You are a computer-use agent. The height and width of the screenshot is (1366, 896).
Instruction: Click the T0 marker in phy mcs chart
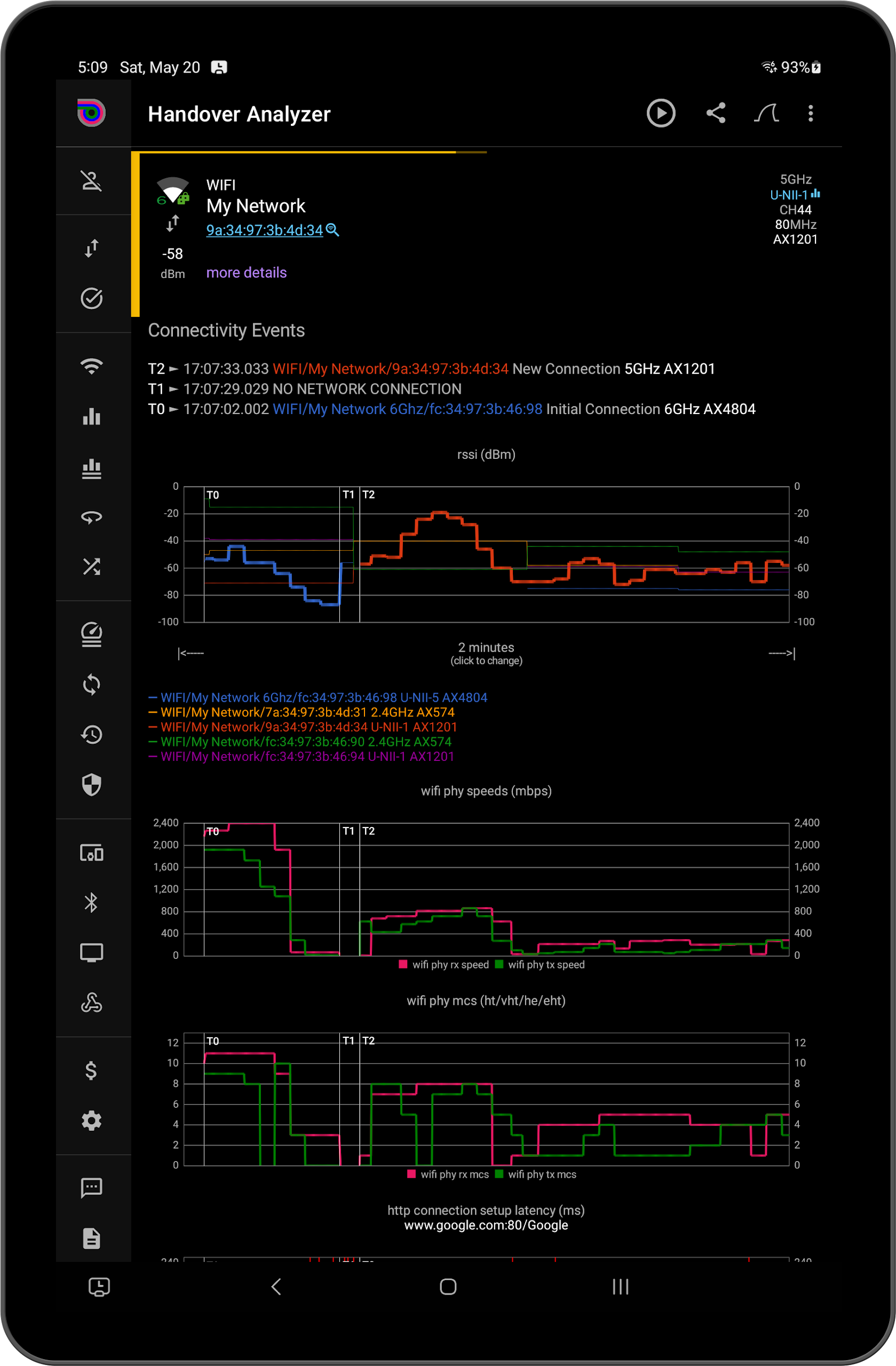212,1041
